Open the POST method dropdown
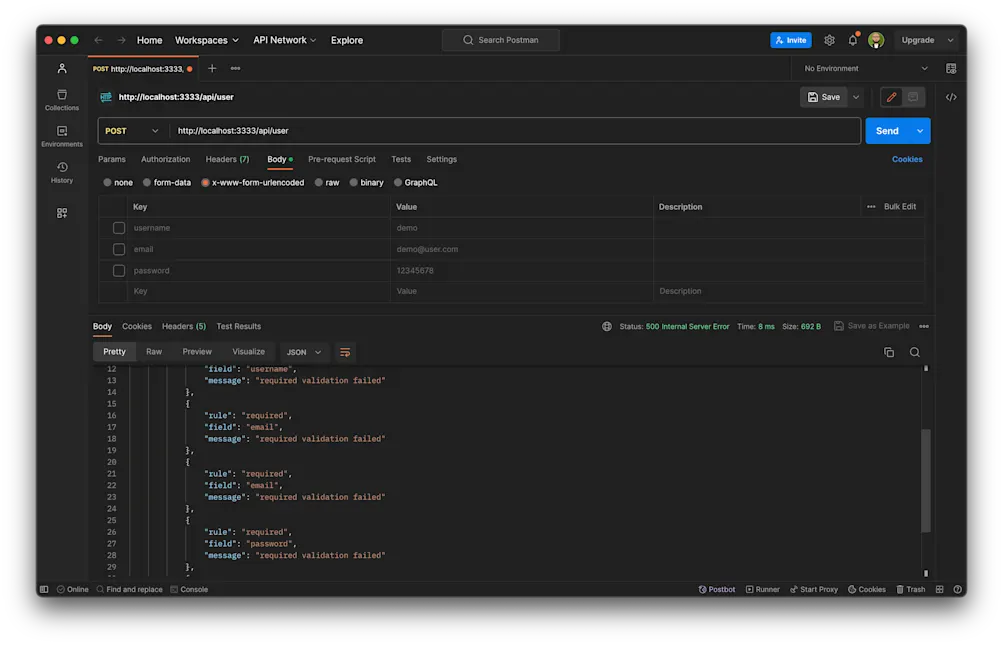This screenshot has width=1003, height=645. coord(131,130)
